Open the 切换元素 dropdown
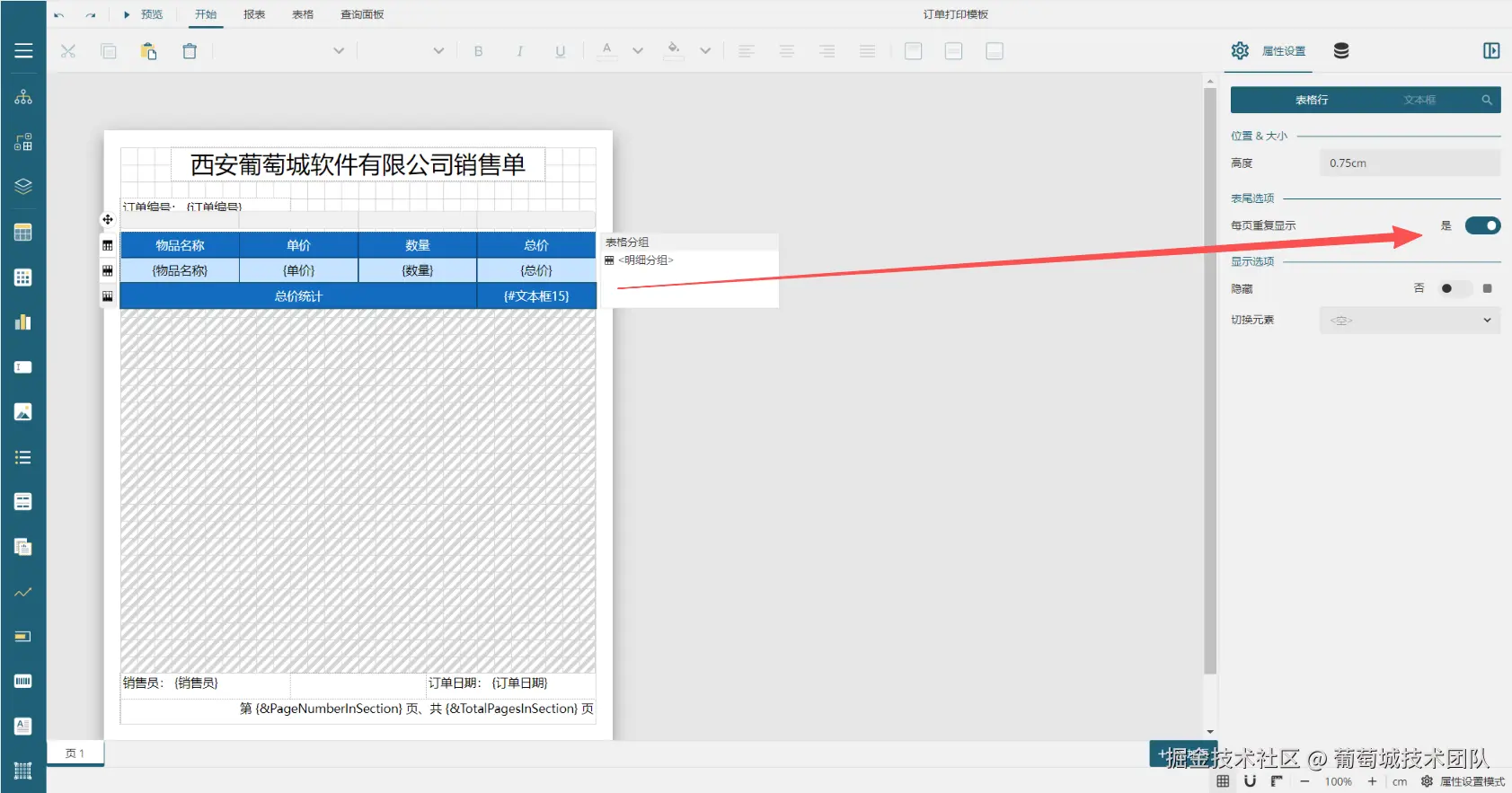 [x=1410, y=320]
